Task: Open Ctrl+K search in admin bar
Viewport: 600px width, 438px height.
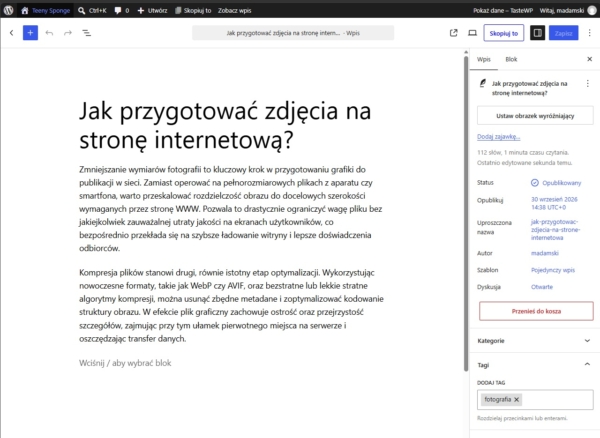Action: point(92,11)
